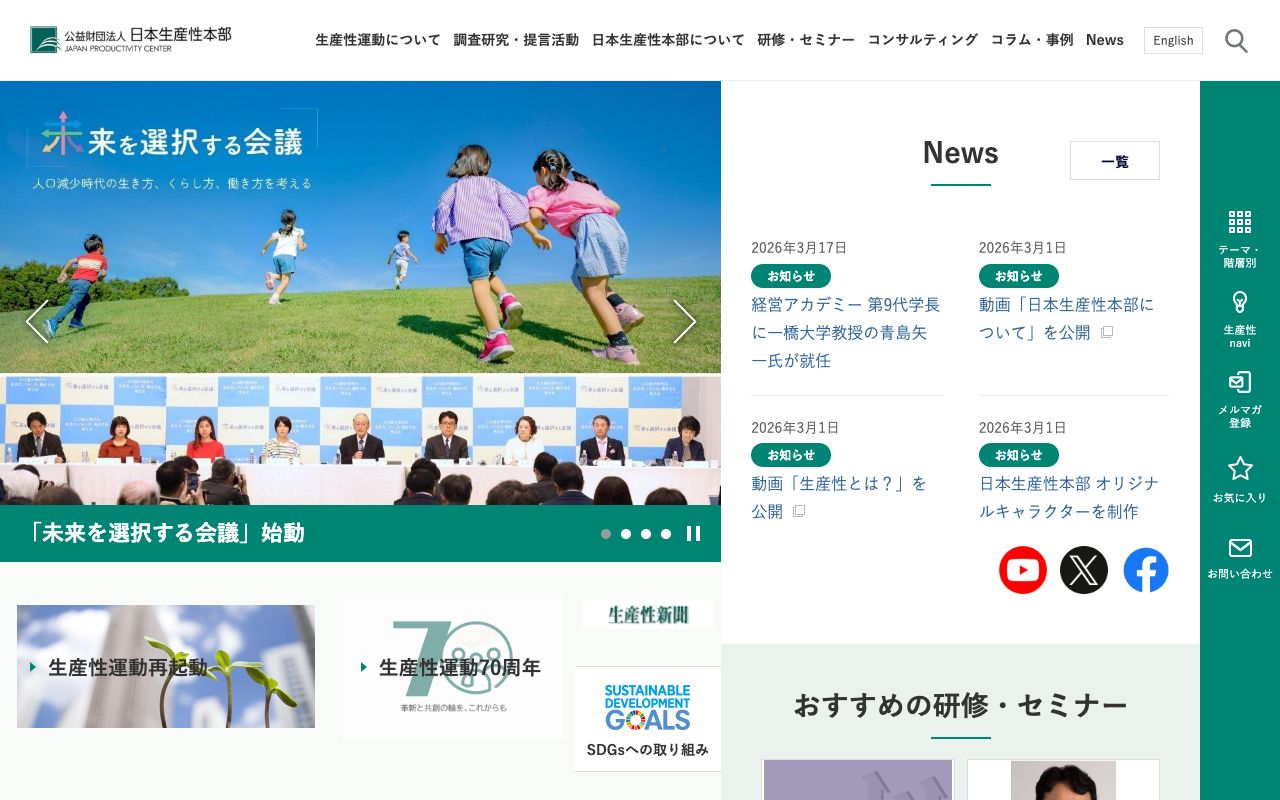Pause the slideshow with the pause button
Viewport: 1280px width, 800px height.
[x=694, y=533]
